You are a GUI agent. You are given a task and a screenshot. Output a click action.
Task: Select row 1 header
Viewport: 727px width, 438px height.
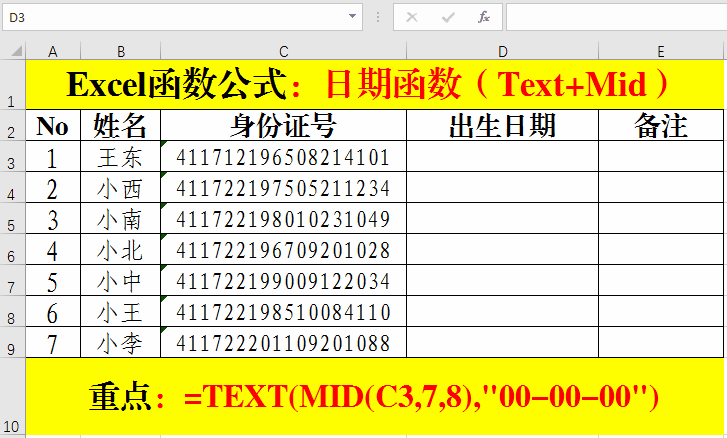(x=13, y=84)
